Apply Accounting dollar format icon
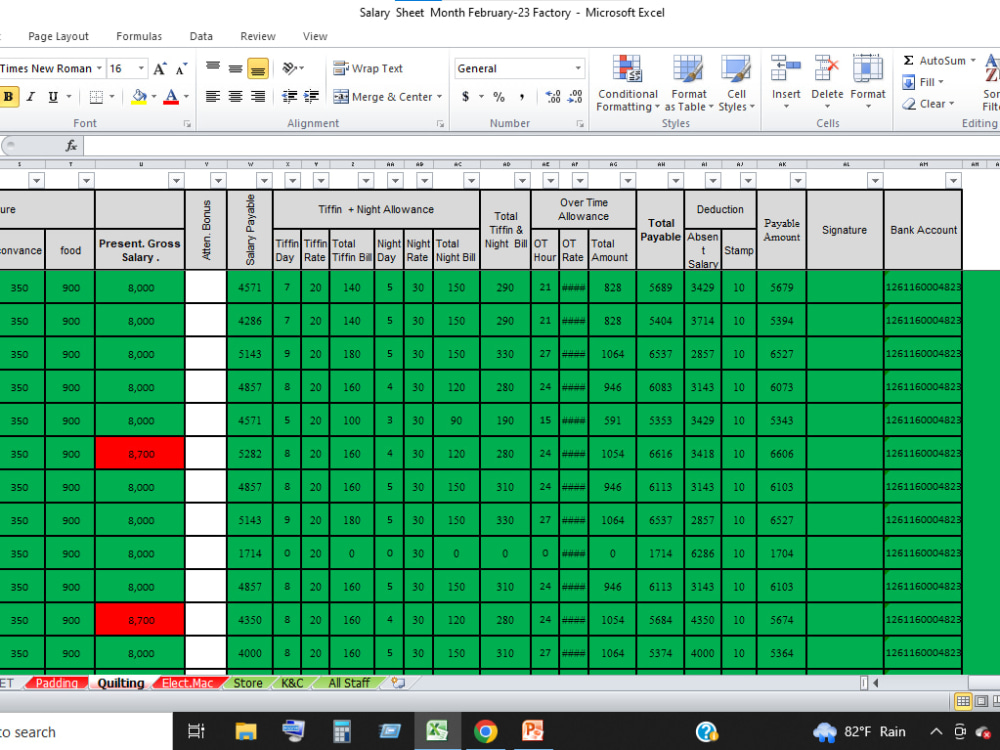This screenshot has width=1000, height=750. click(x=466, y=97)
